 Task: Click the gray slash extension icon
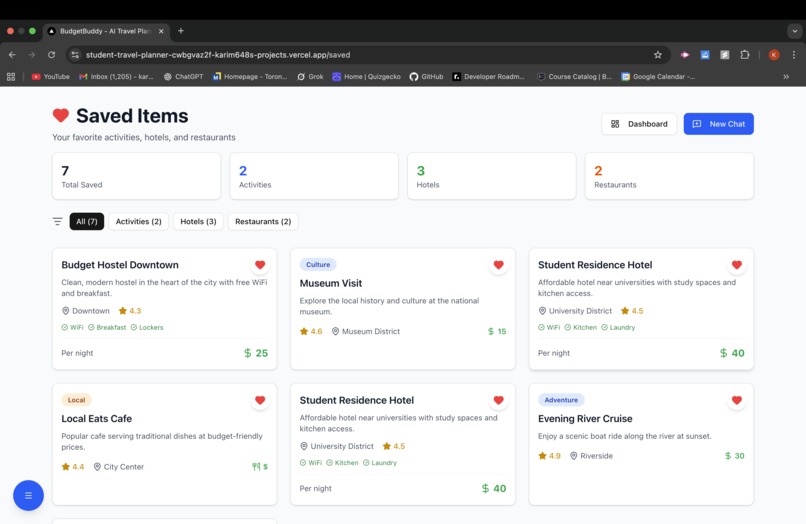coord(724,55)
